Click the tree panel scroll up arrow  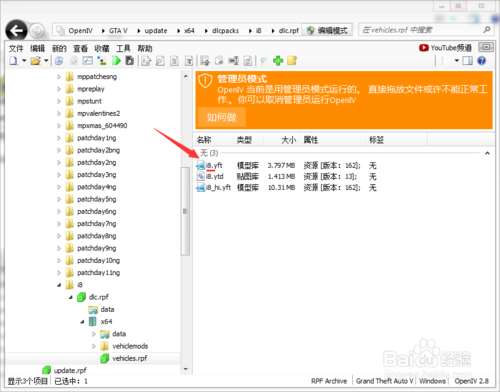(186, 76)
